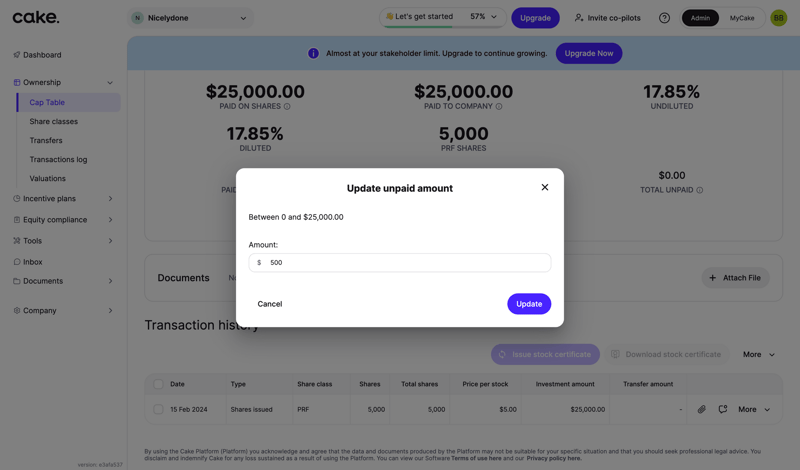Open the Dashboard page
This screenshot has height=470, width=800.
pos(41,55)
